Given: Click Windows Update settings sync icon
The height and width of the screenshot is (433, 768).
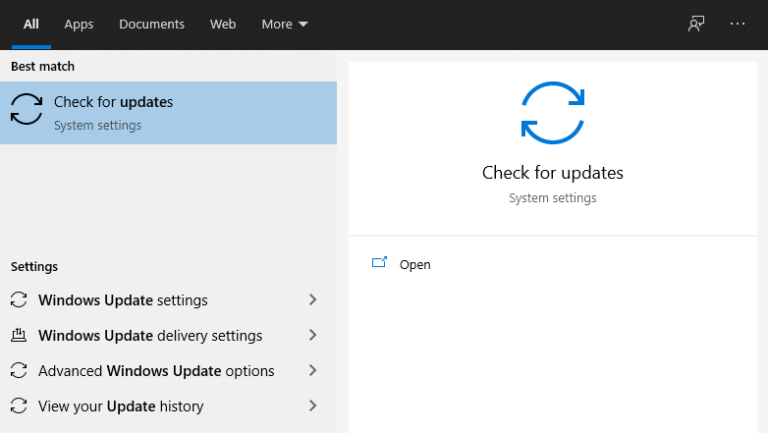Looking at the screenshot, I should [x=19, y=300].
